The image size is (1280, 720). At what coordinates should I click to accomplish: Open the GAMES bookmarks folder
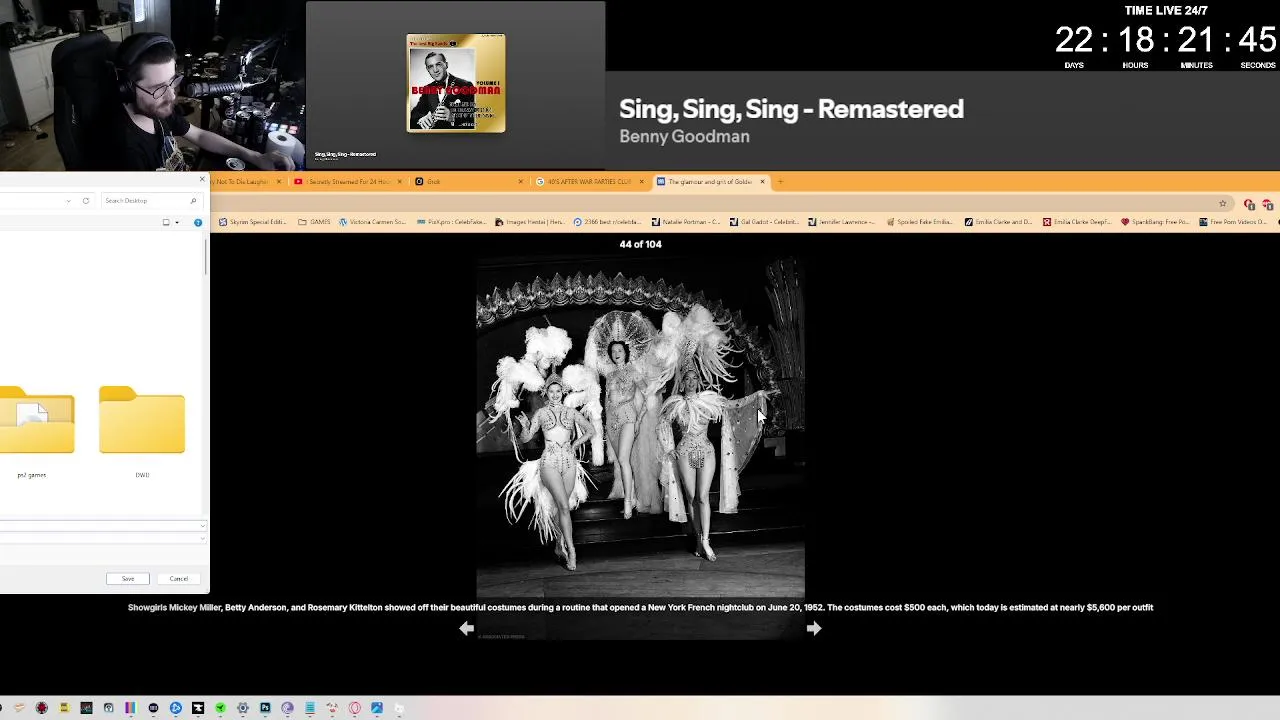314,222
